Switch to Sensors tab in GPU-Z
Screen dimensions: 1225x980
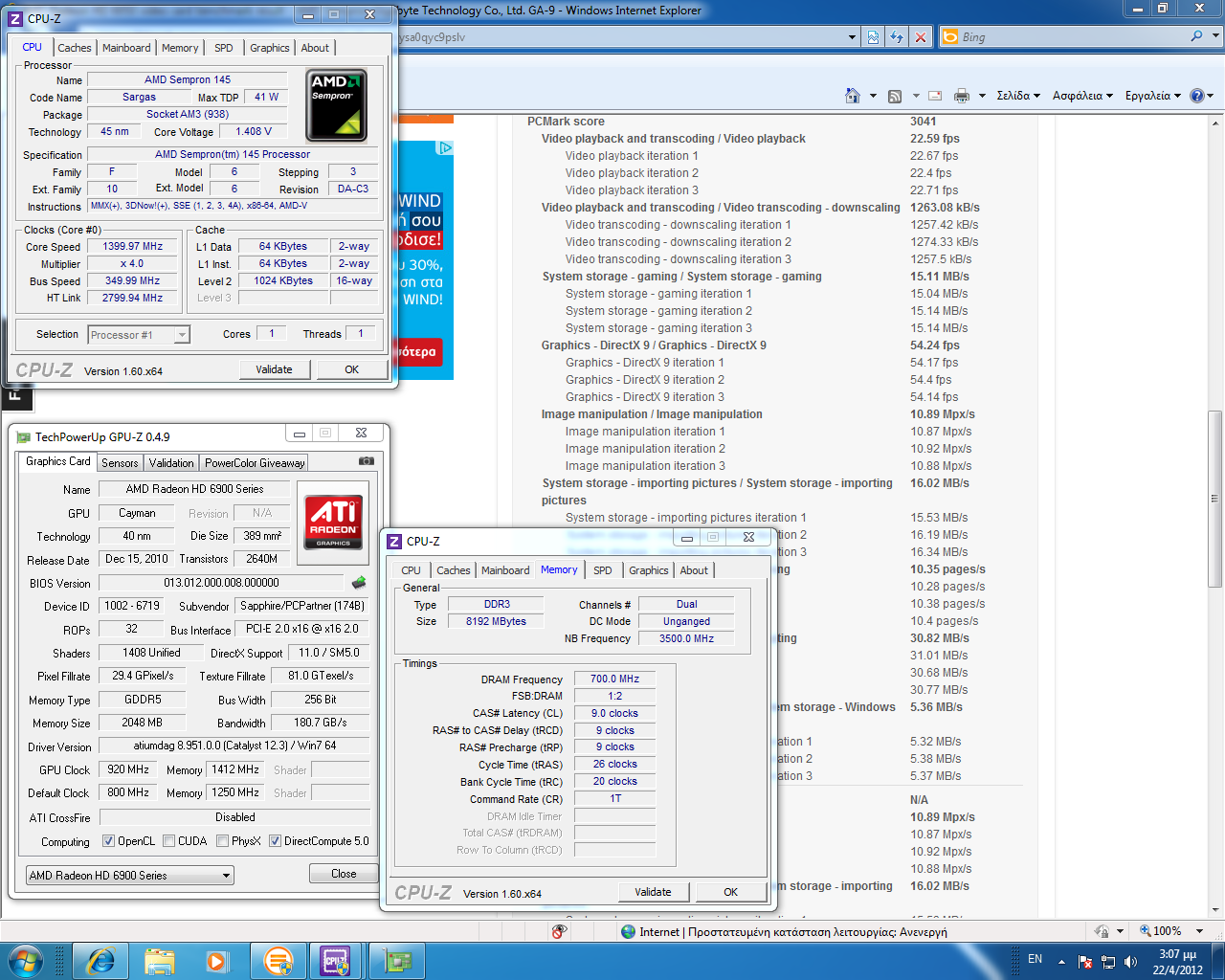(x=120, y=463)
